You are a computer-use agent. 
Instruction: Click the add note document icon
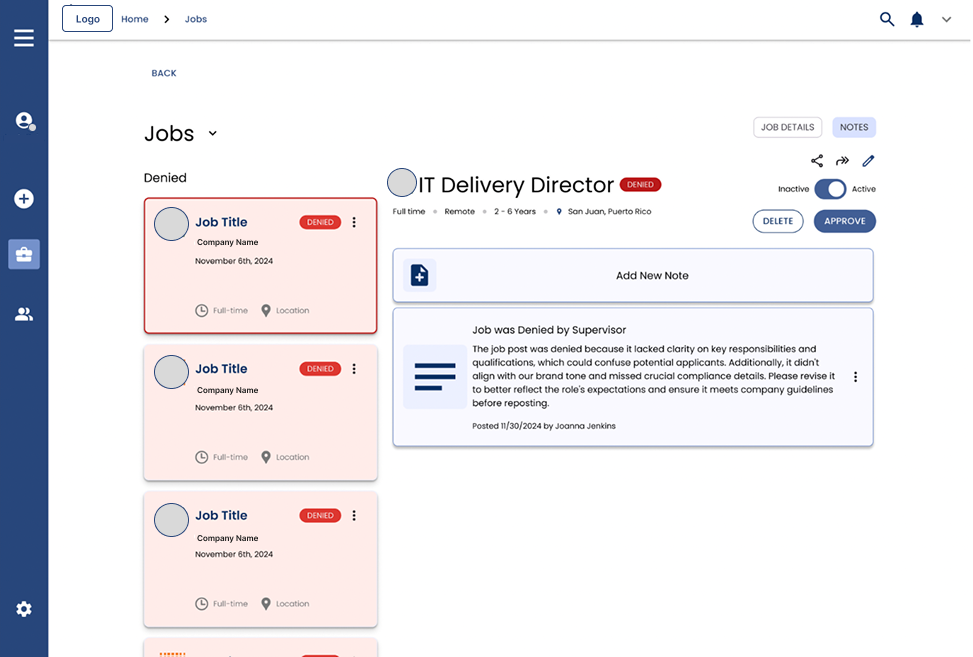[x=419, y=275]
